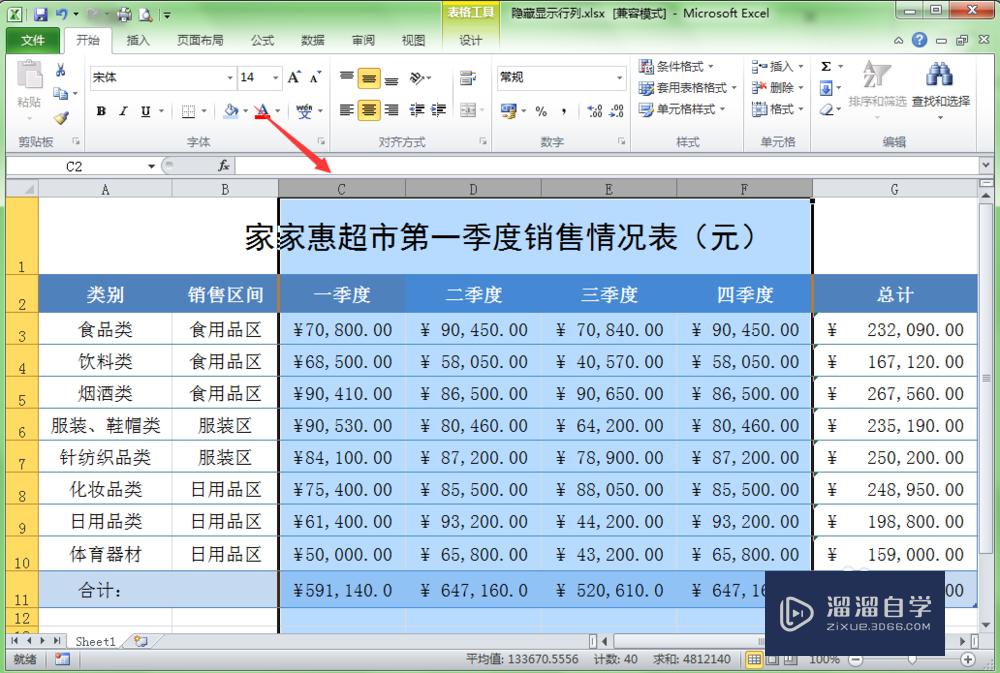Open the Font name dropdown
Viewport: 1000px width, 673px height.
click(x=160, y=78)
